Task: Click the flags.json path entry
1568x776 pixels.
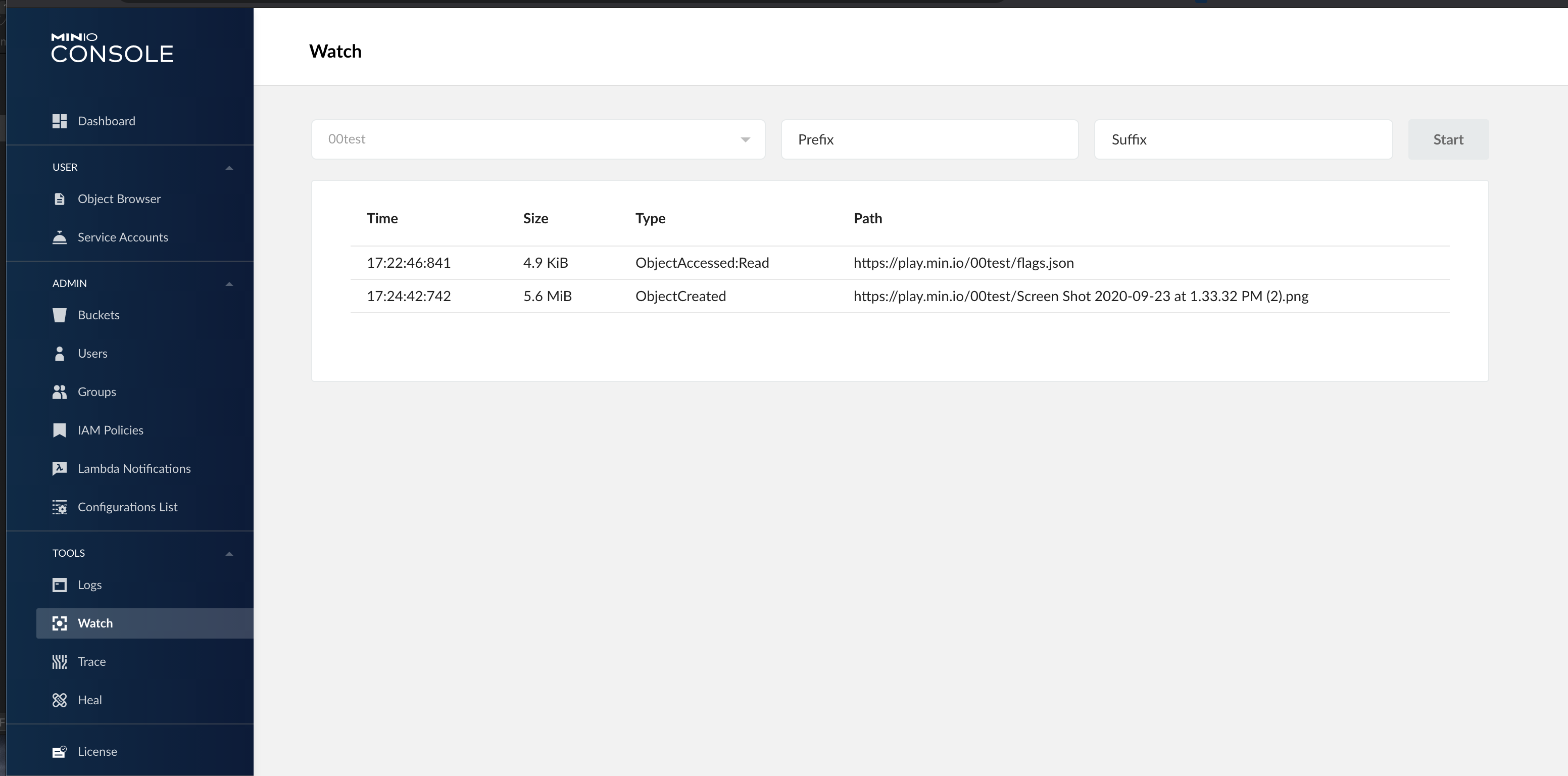Action: pos(963,263)
